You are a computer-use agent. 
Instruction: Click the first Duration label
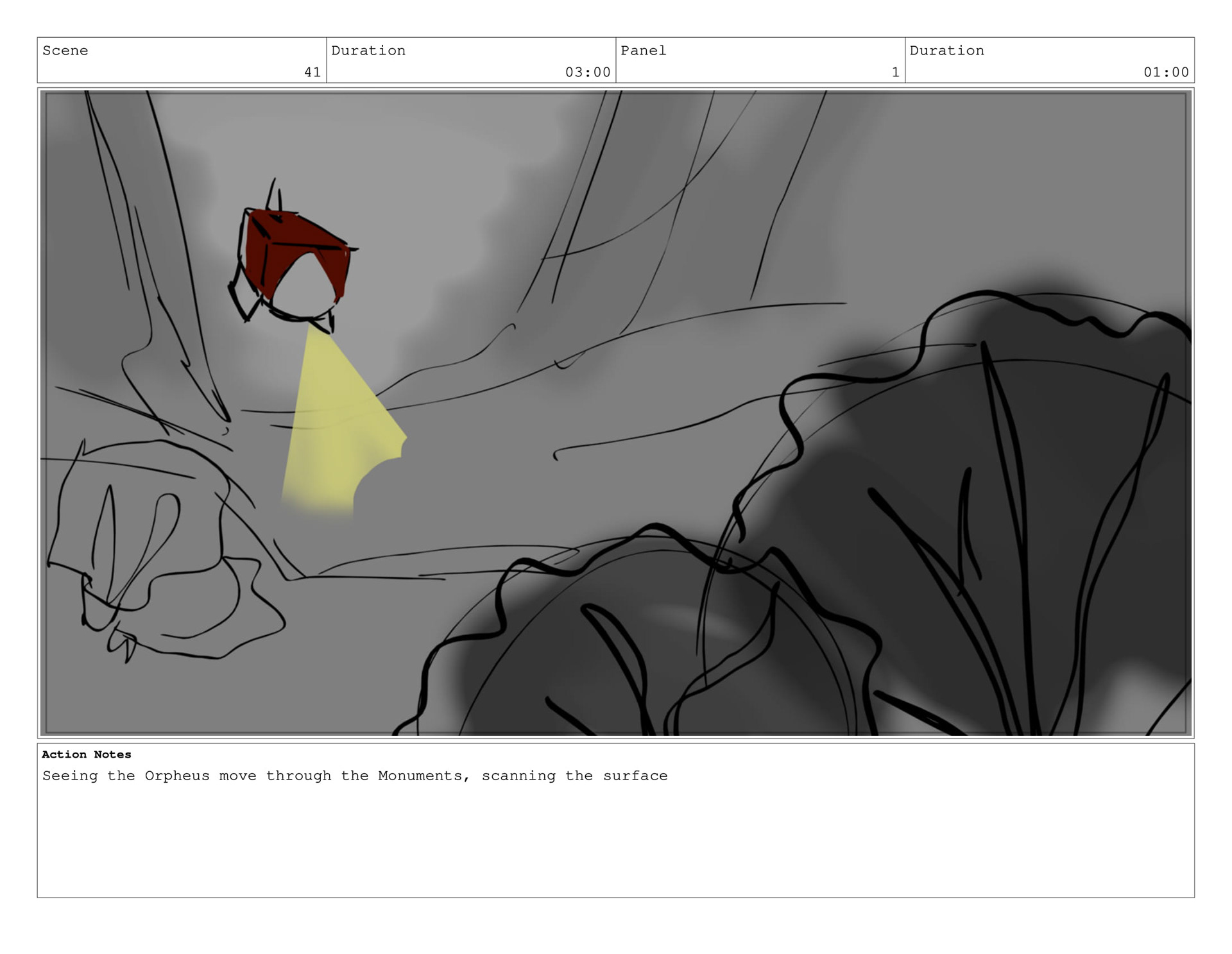pyautogui.click(x=368, y=51)
